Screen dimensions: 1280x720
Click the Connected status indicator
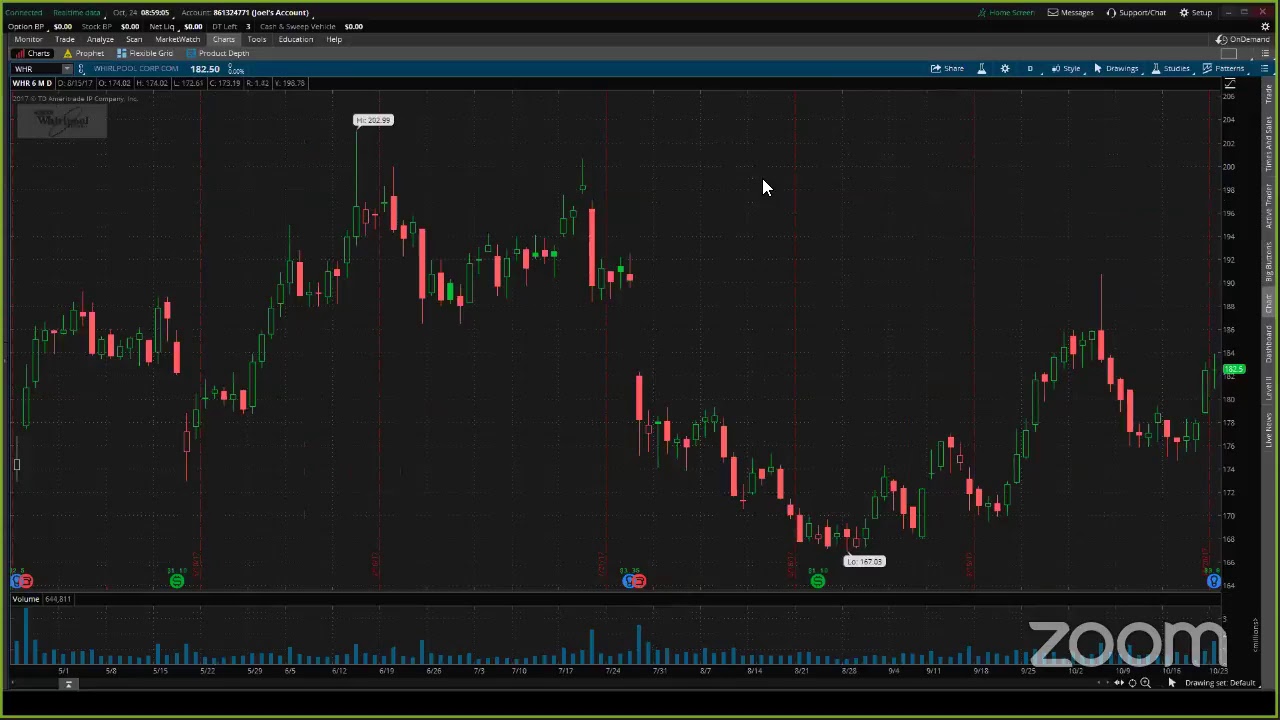pos(24,12)
